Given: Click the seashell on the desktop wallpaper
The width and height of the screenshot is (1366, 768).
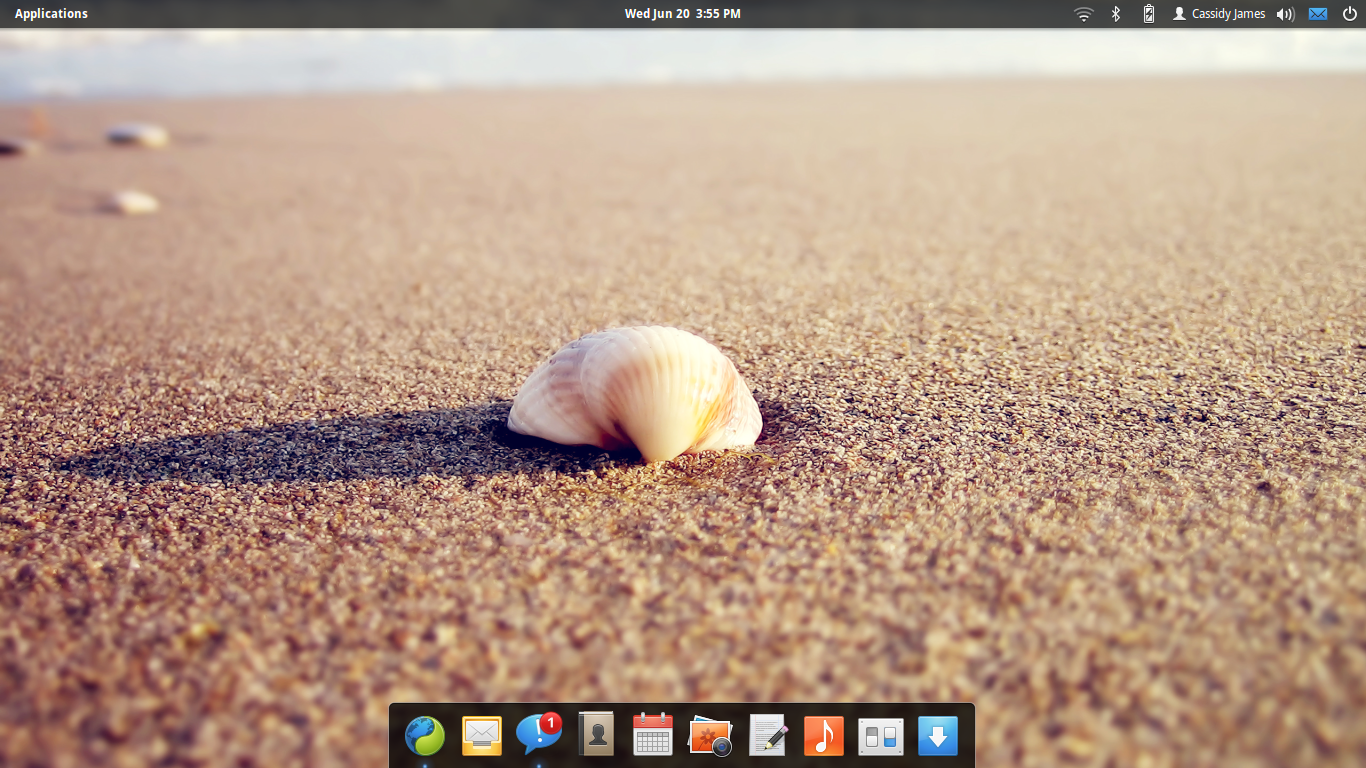Looking at the screenshot, I should (x=636, y=392).
